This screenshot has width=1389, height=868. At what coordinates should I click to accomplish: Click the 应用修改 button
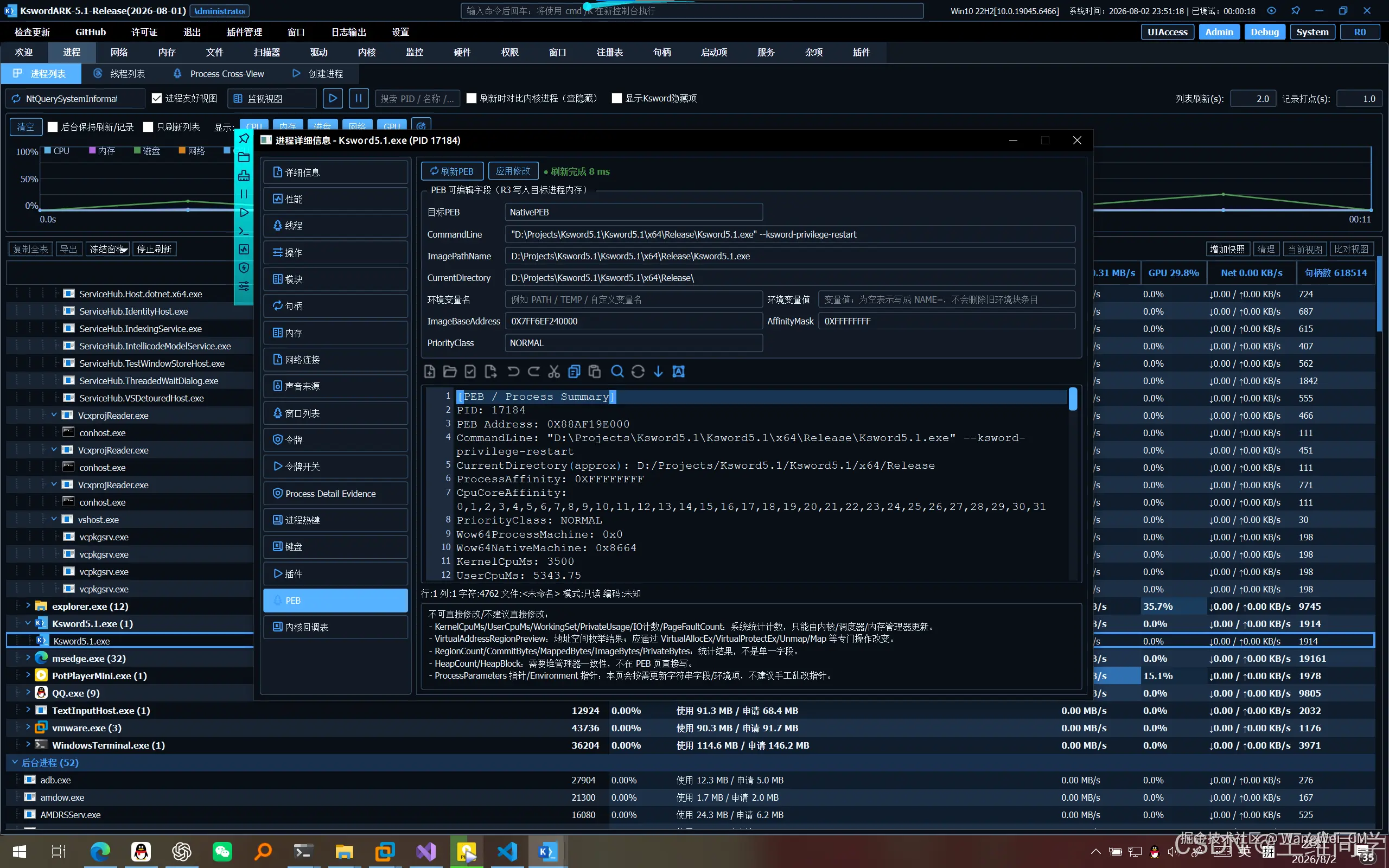(513, 171)
